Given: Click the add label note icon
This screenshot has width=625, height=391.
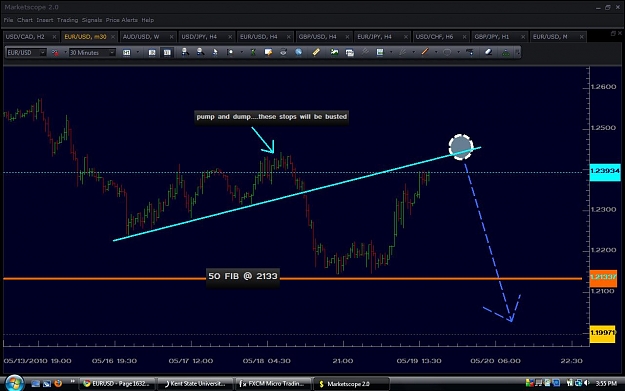Looking at the screenshot, I should click(x=268, y=52).
